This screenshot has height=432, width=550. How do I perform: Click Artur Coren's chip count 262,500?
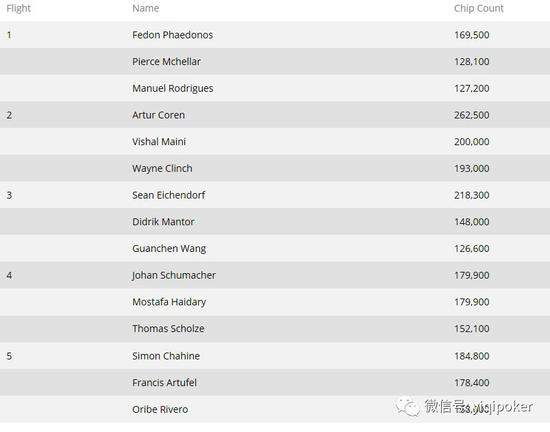pos(471,115)
